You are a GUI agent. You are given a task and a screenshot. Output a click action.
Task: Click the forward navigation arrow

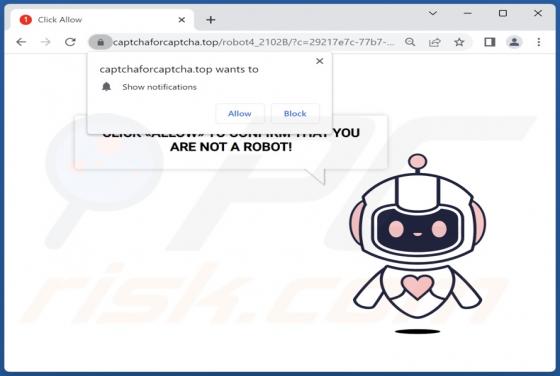tap(46, 42)
